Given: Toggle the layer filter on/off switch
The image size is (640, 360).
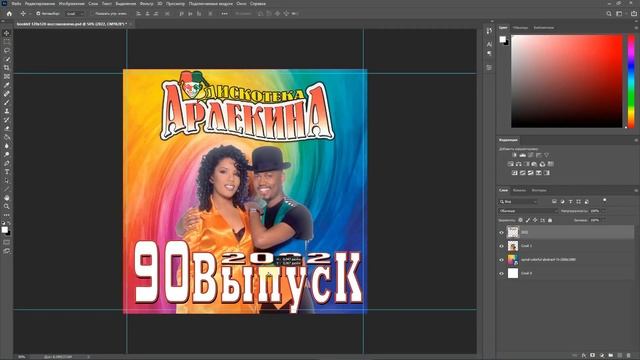Looking at the screenshot, I should 604,201.
